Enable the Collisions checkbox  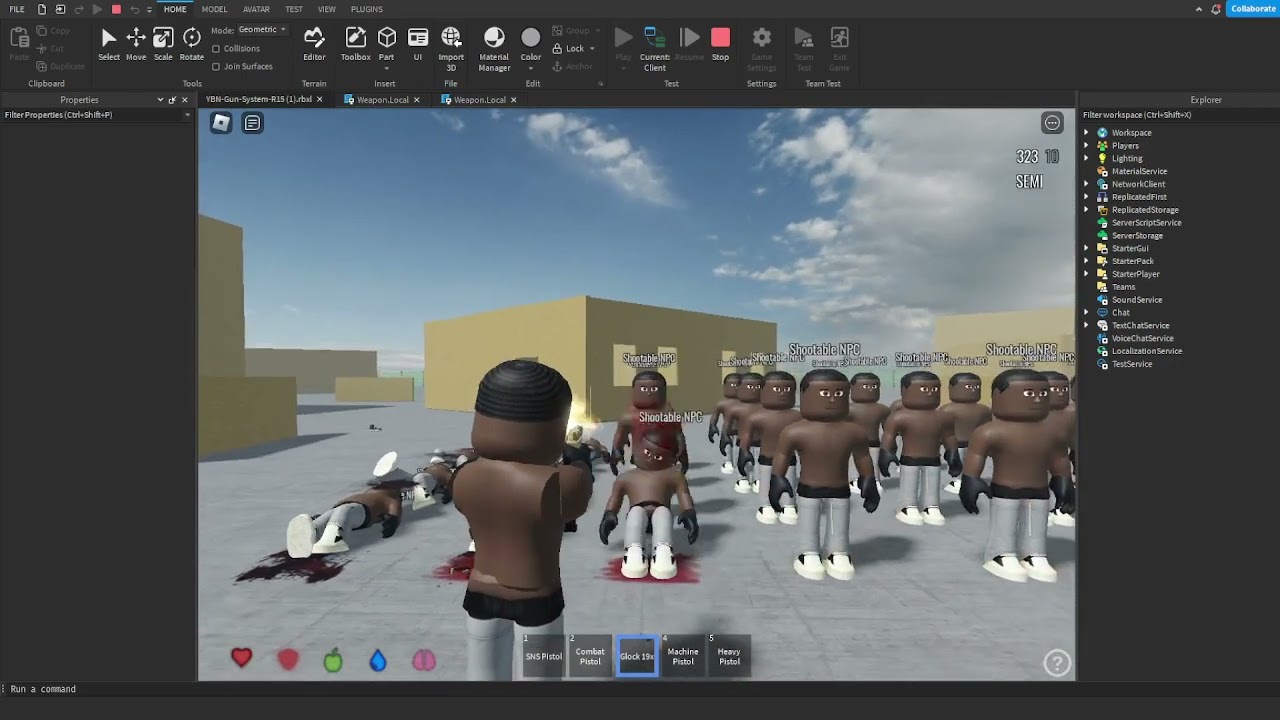click(216, 48)
